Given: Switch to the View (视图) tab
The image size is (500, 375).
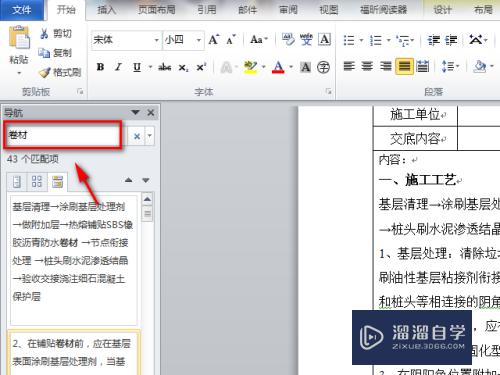Looking at the screenshot, I should 329,10.
